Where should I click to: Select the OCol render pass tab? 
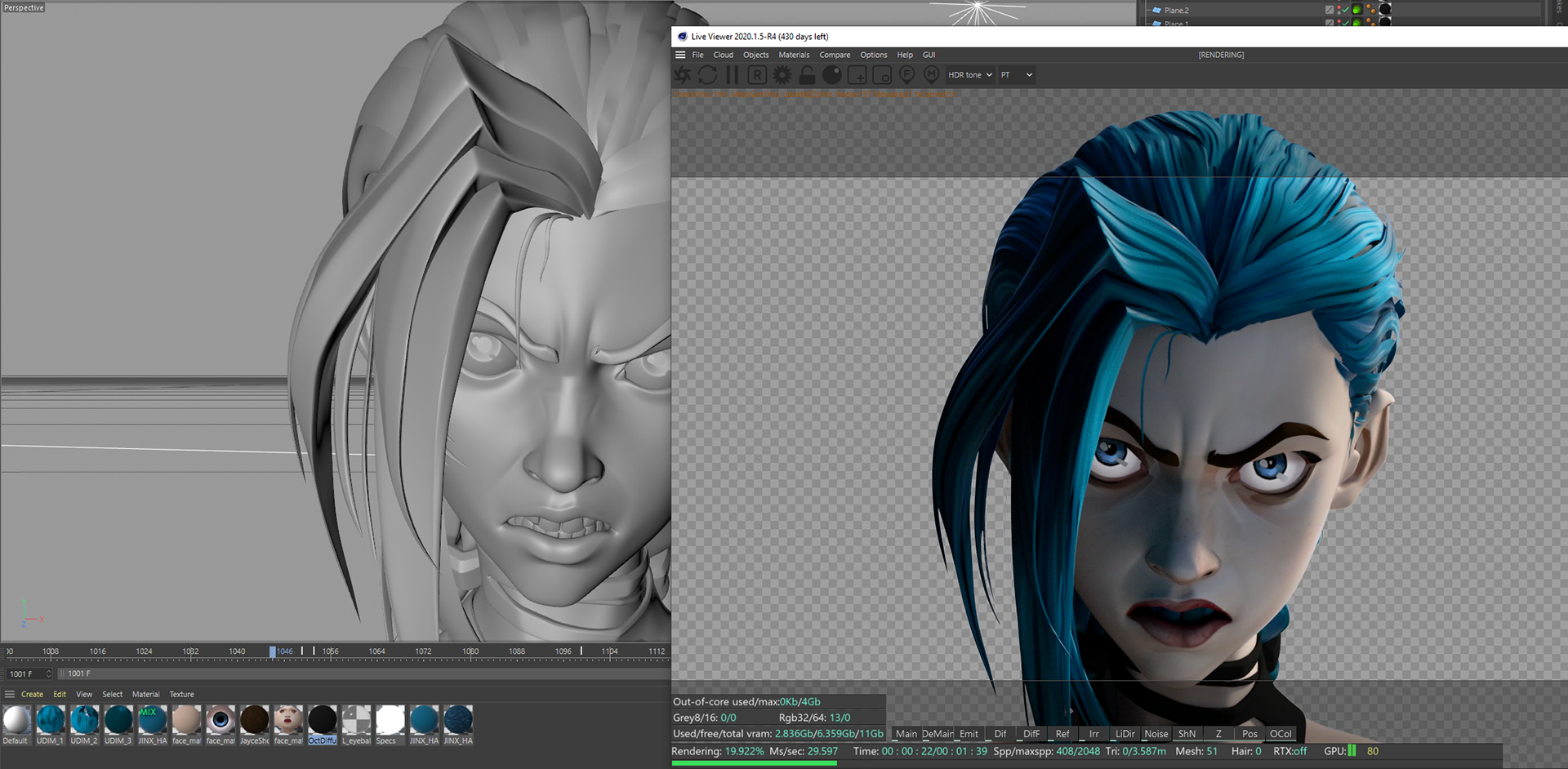point(1281,734)
